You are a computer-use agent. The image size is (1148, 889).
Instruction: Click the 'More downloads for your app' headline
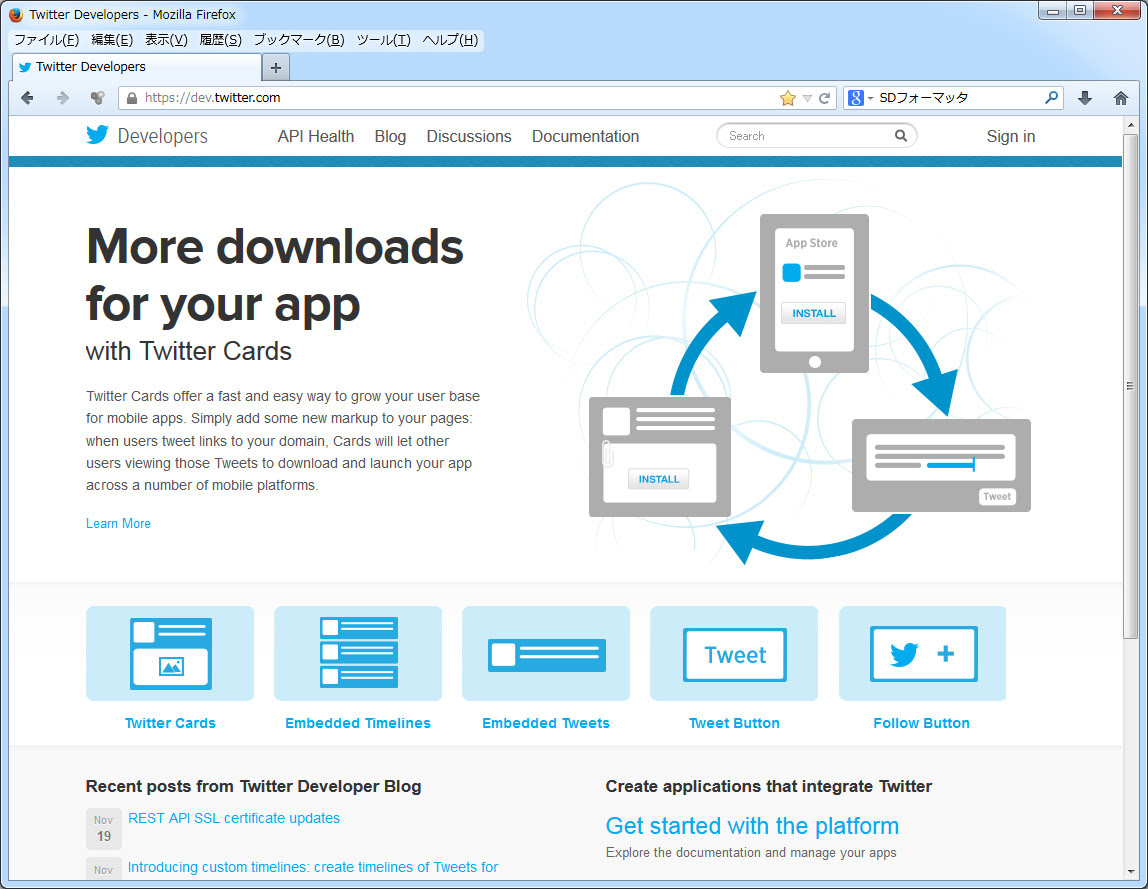pos(275,275)
